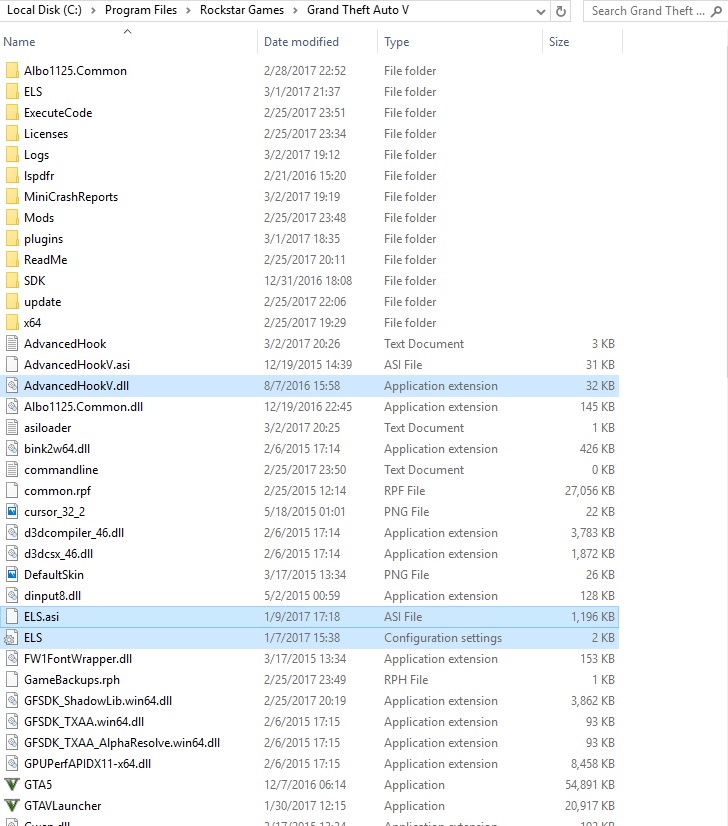Go to Local Disk (C:) breadcrumb

point(44,10)
